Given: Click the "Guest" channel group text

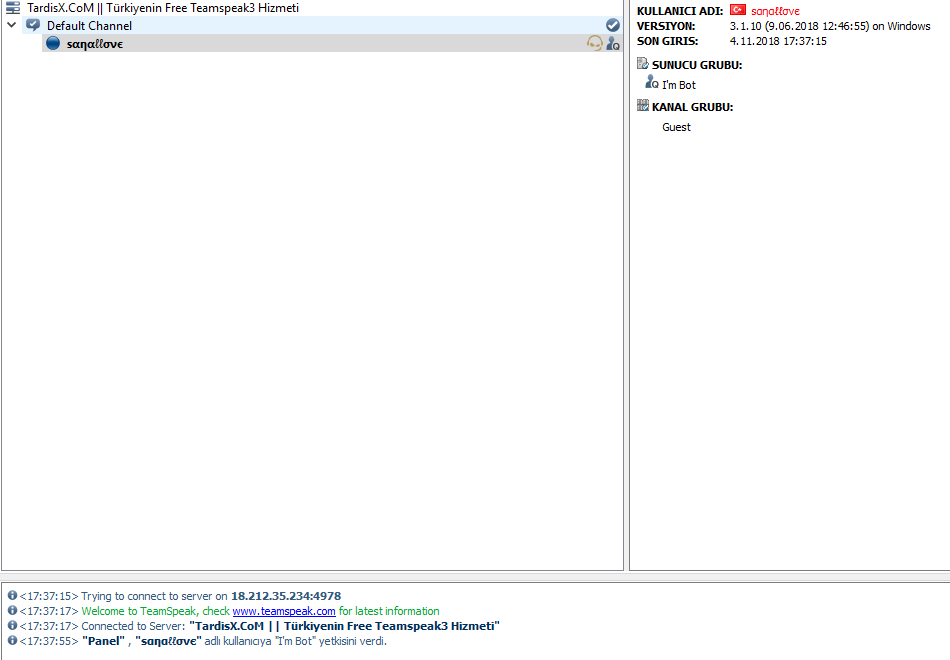Looking at the screenshot, I should point(676,127).
